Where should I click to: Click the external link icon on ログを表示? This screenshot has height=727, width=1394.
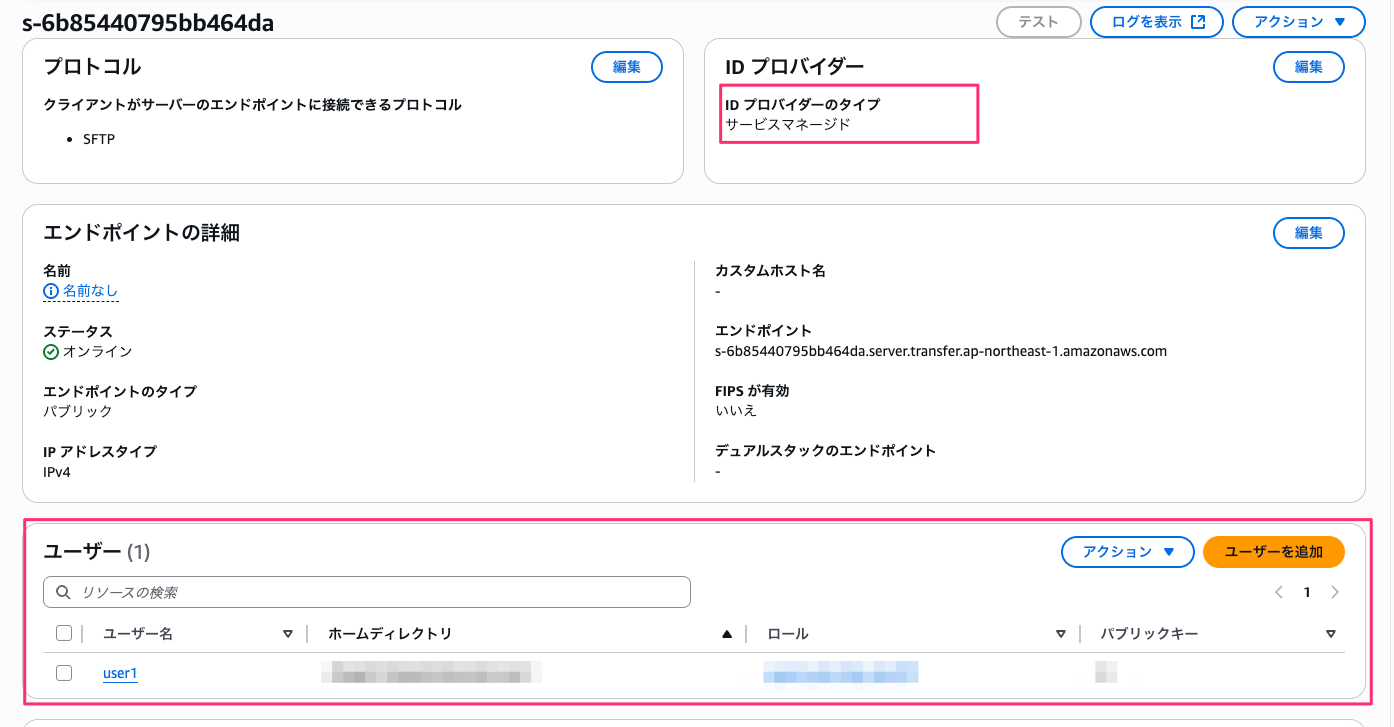pos(1198,22)
